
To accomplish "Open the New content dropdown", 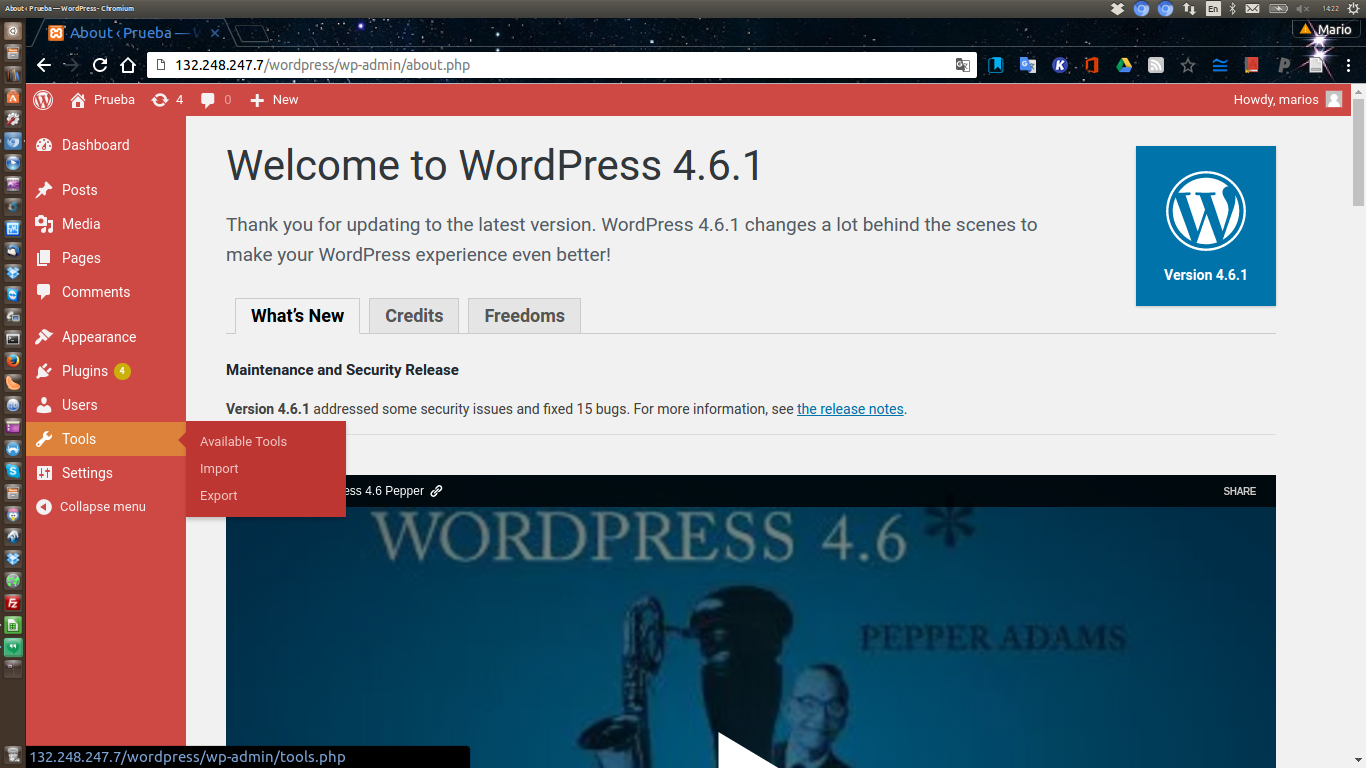I will pos(274,100).
